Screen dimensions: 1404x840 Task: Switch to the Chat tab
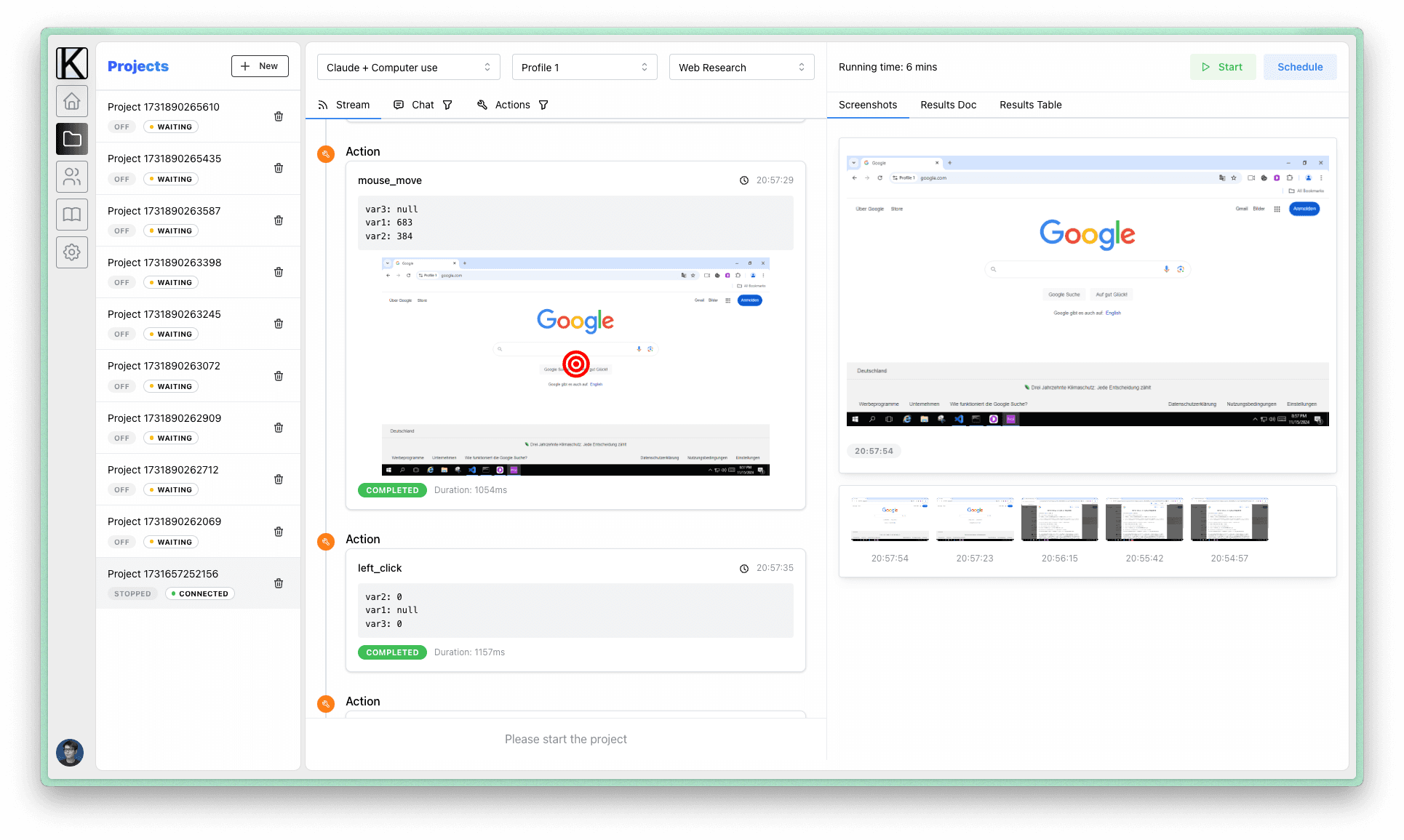click(x=414, y=105)
